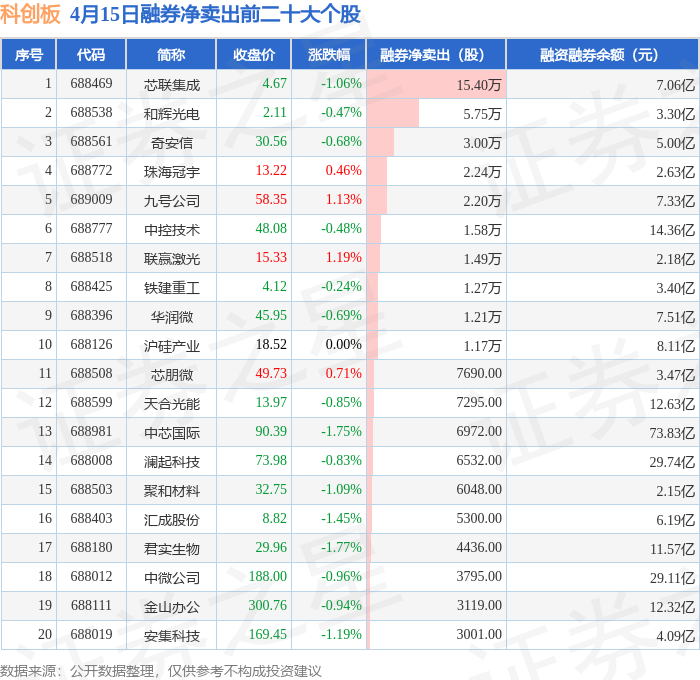Click the 11.57亿 balance value
Screen dimensions: 700x680
(x=672, y=549)
